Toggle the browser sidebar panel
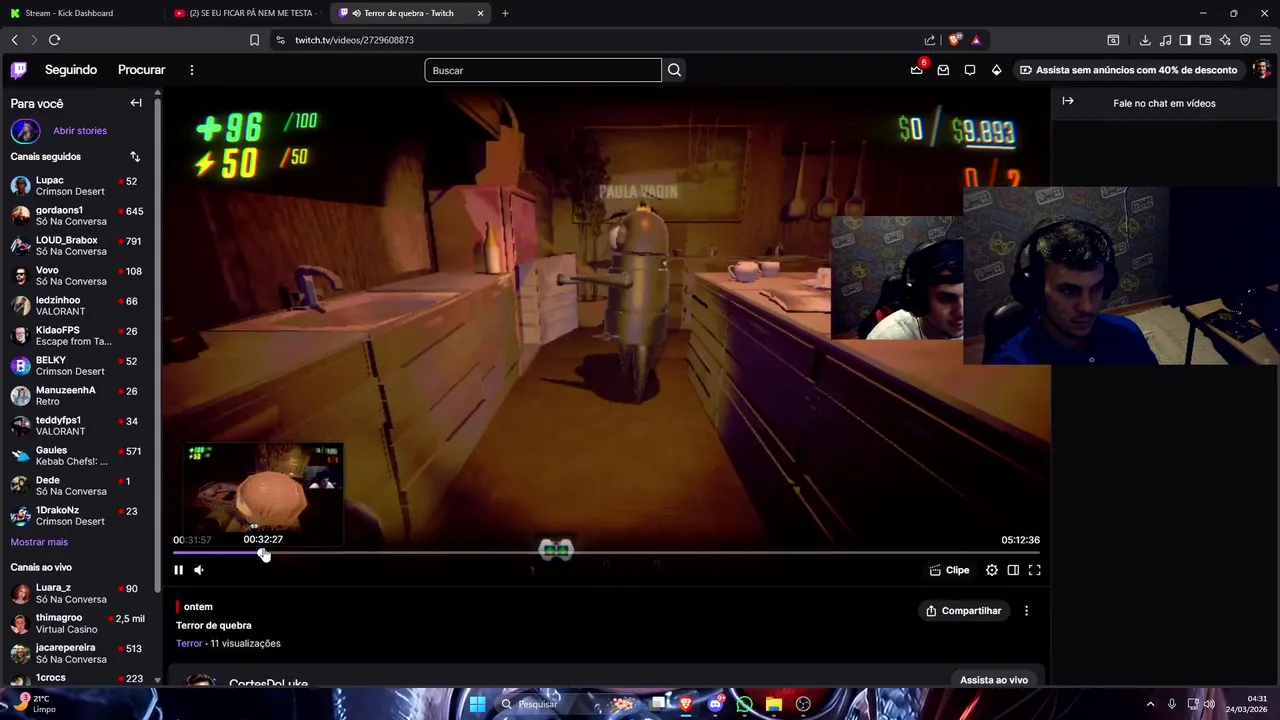The width and height of the screenshot is (1280, 720). 1185,40
